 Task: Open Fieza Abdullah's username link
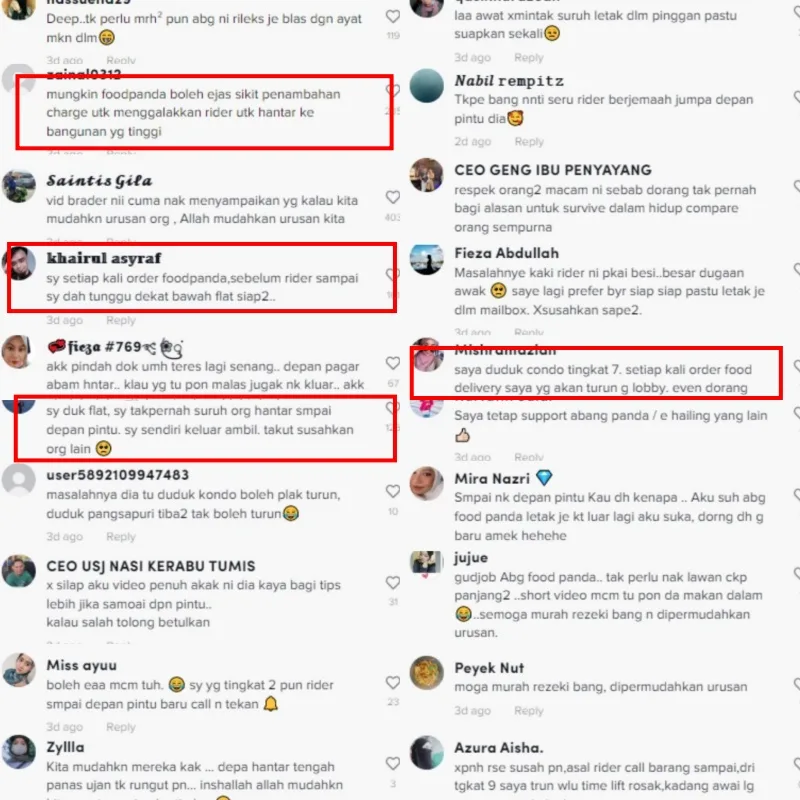[x=507, y=253]
